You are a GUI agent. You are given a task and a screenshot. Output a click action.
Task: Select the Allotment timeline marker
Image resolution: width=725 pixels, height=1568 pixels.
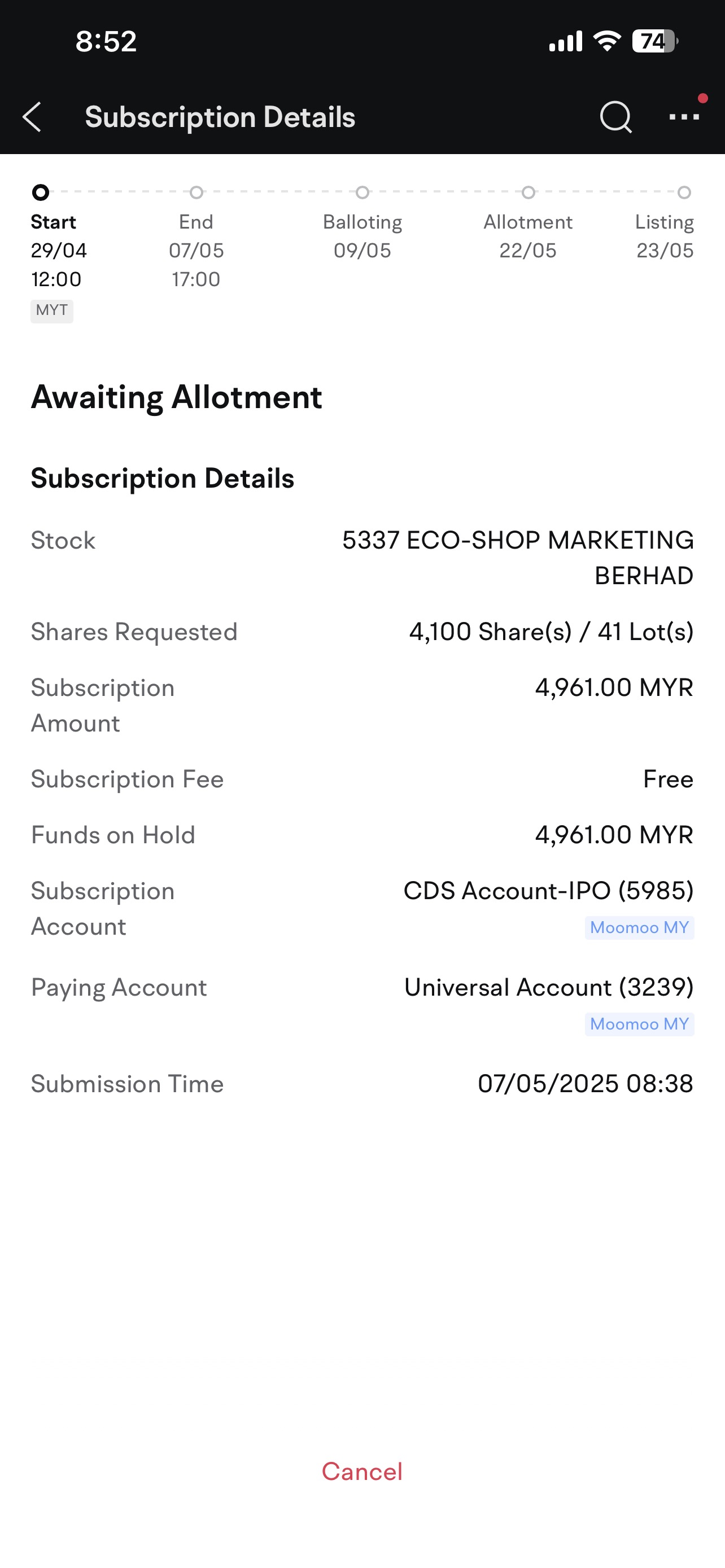point(529,192)
